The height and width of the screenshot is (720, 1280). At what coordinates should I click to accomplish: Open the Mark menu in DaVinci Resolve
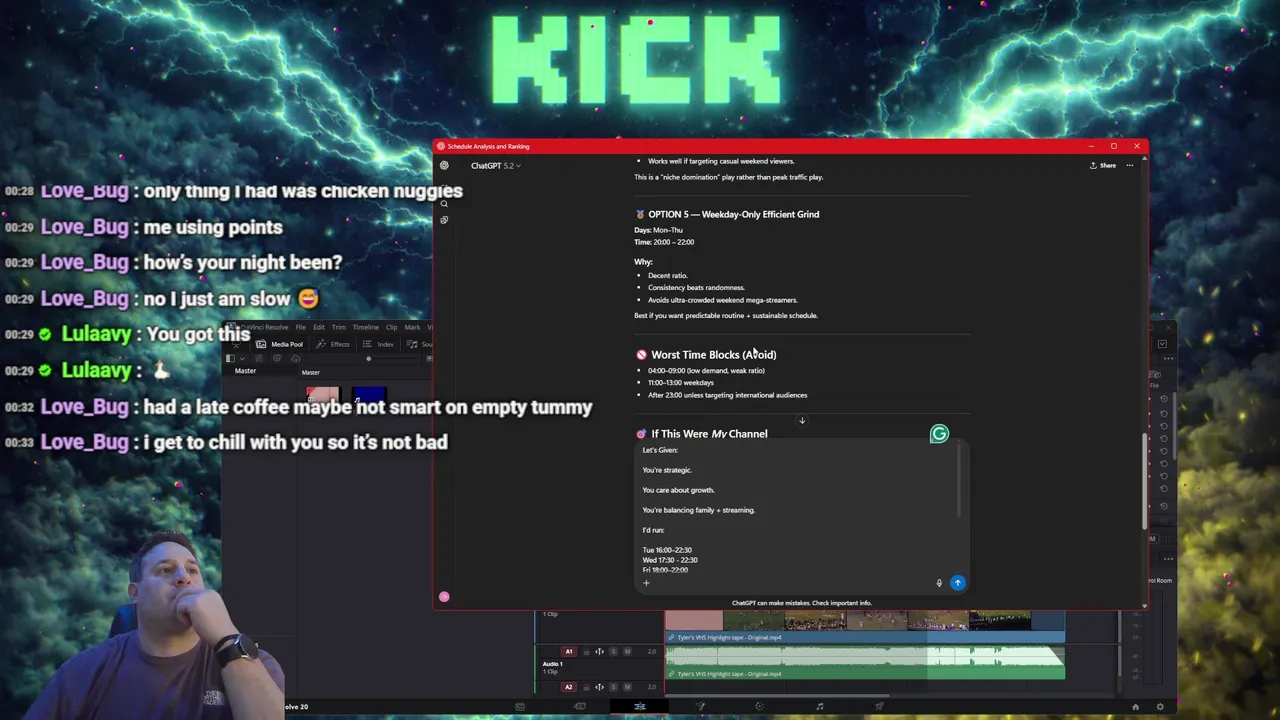(x=412, y=327)
